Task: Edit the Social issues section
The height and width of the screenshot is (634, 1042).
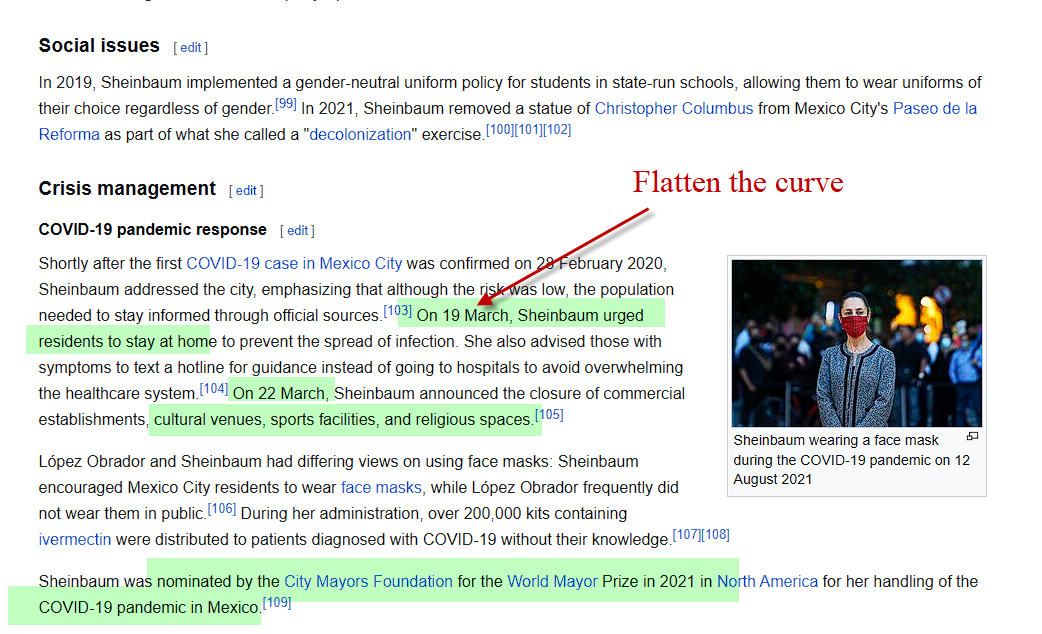Action: (x=190, y=47)
